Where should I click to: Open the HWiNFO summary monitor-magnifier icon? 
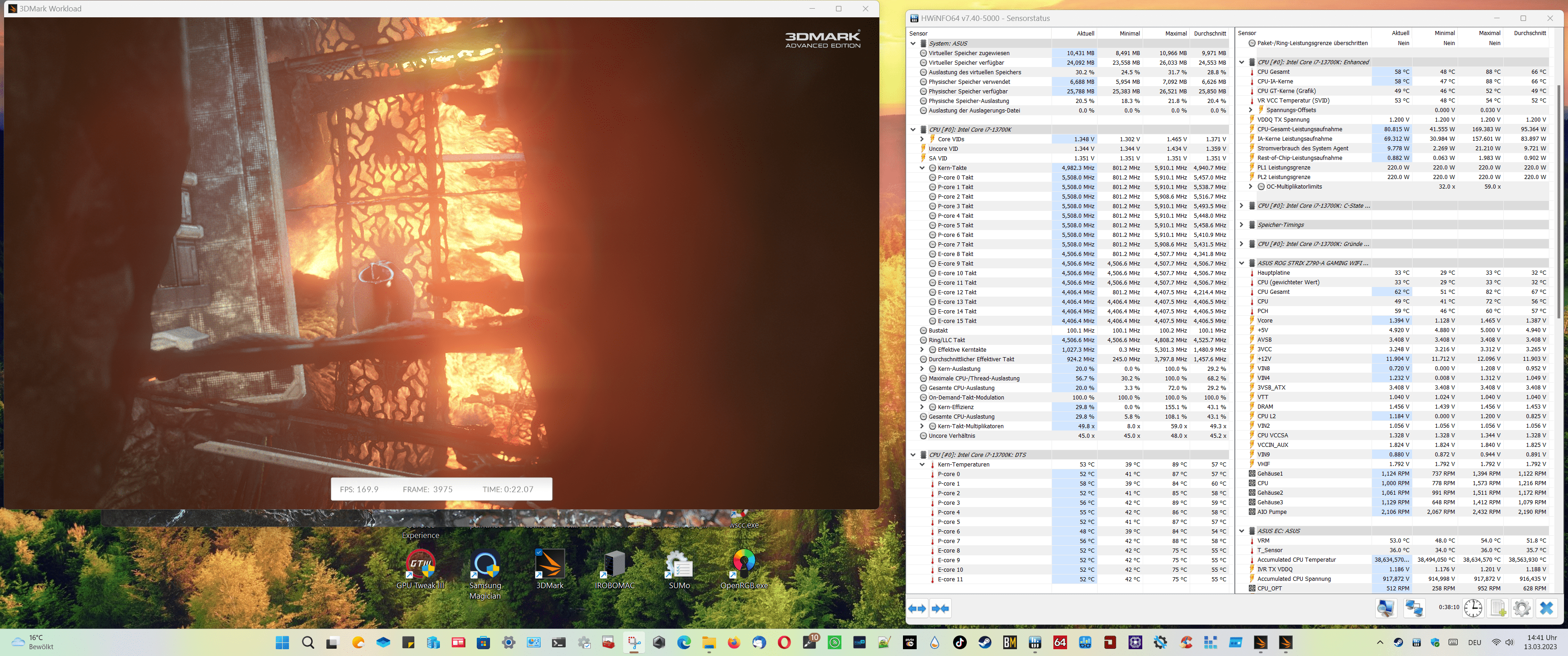coord(1386,608)
